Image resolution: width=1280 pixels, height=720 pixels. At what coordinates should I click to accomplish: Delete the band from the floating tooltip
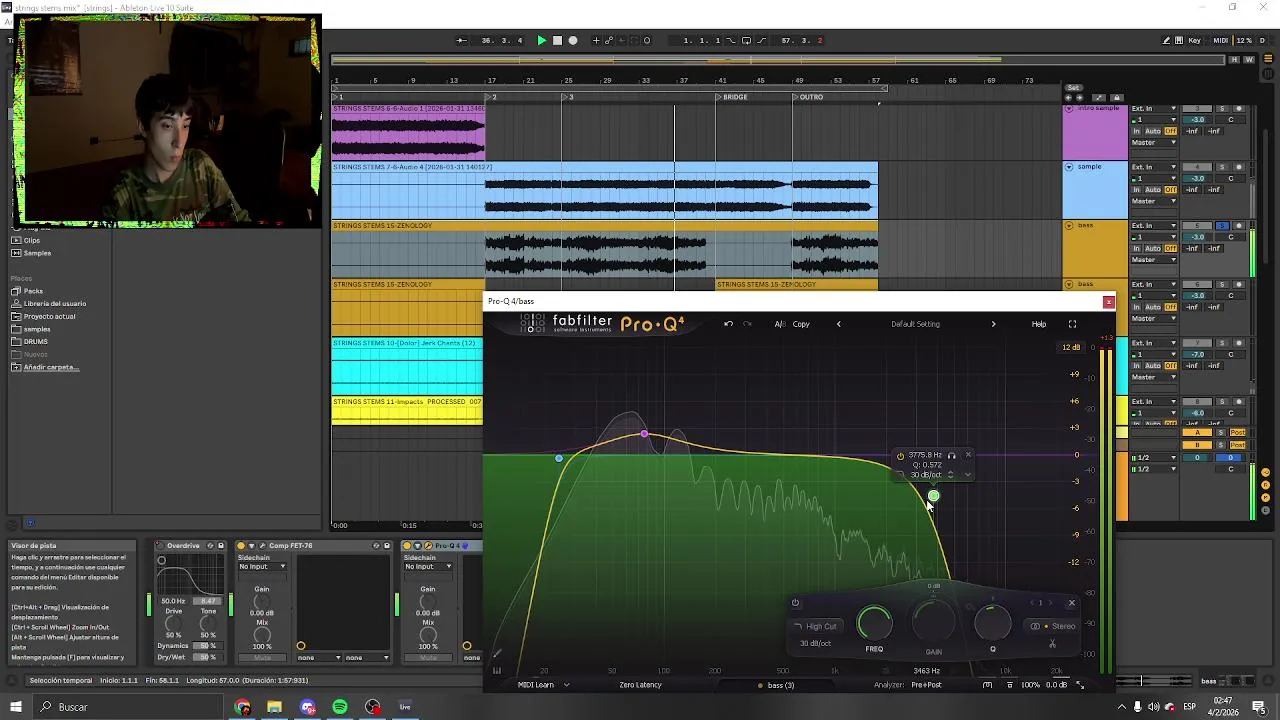[x=968, y=456]
